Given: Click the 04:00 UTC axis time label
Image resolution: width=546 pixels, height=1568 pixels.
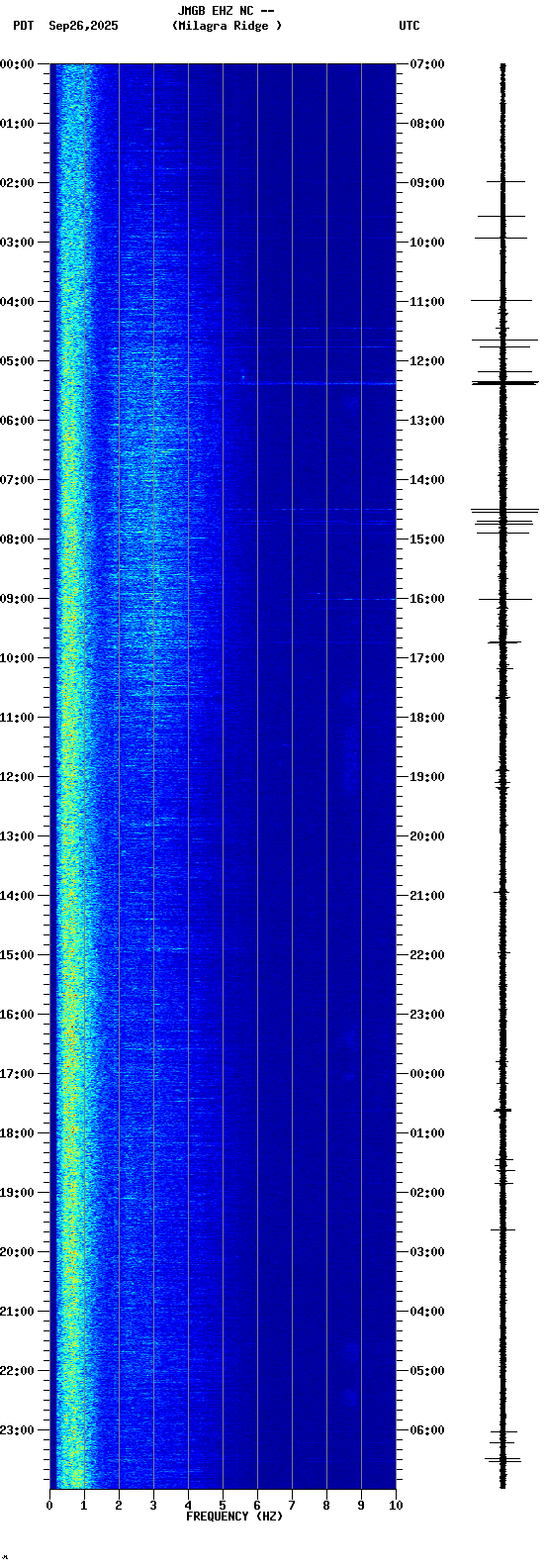Looking at the screenshot, I should pos(426,1312).
